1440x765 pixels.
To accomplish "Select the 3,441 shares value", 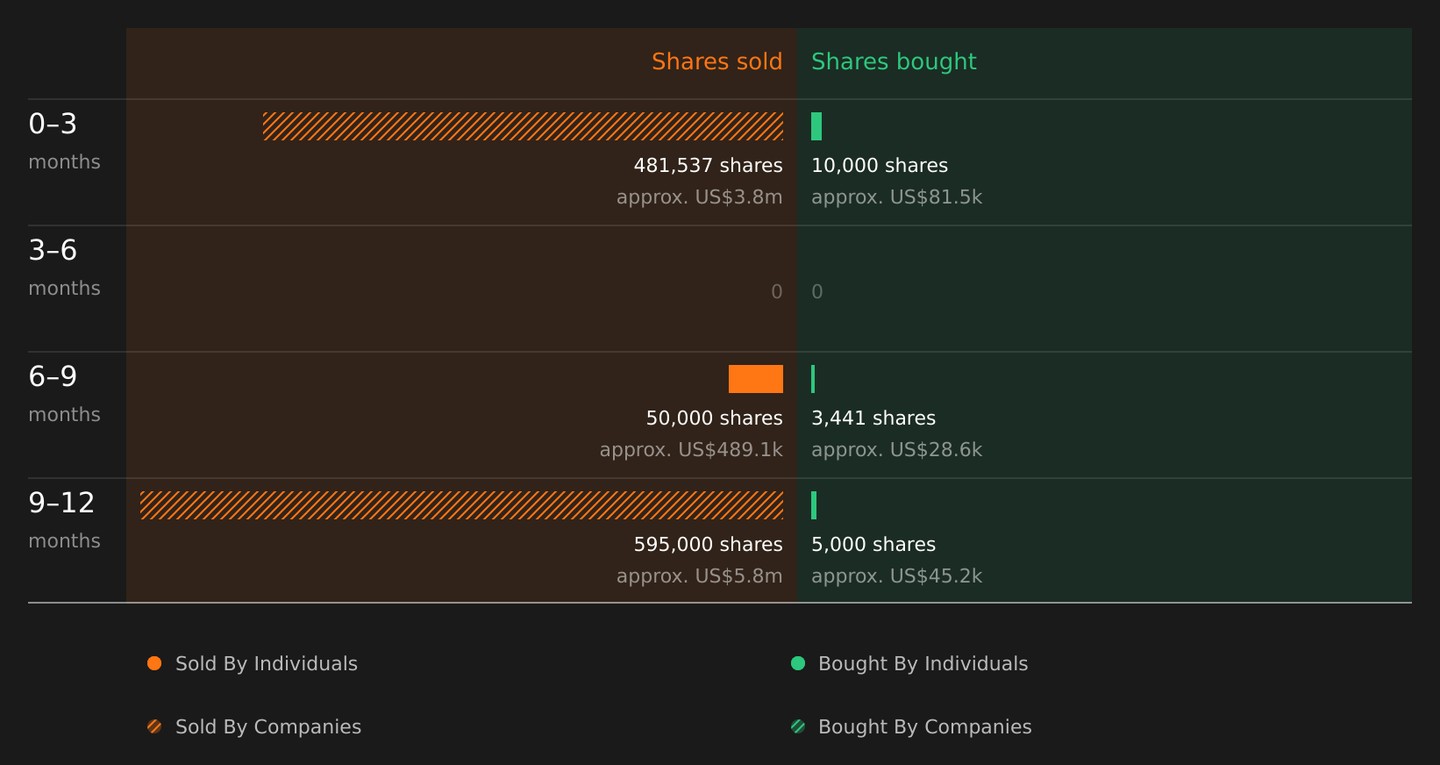I will (874, 419).
